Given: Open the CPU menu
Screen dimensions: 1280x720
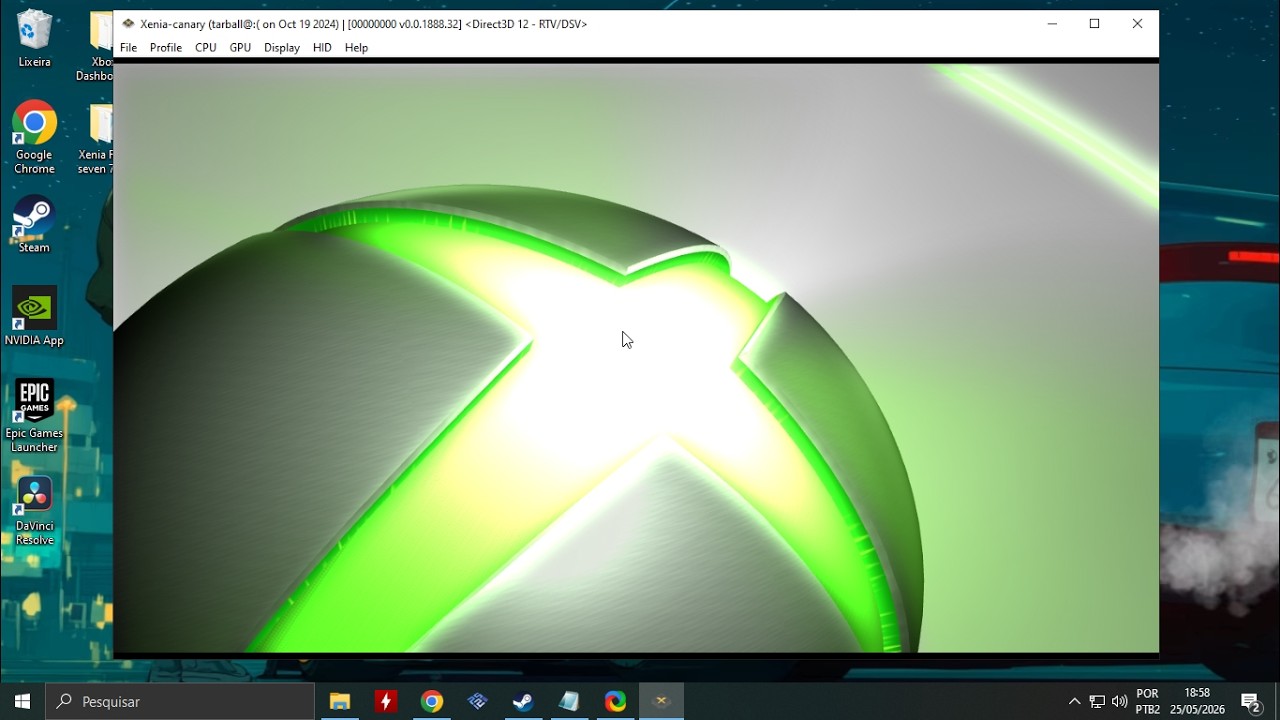Looking at the screenshot, I should [206, 47].
